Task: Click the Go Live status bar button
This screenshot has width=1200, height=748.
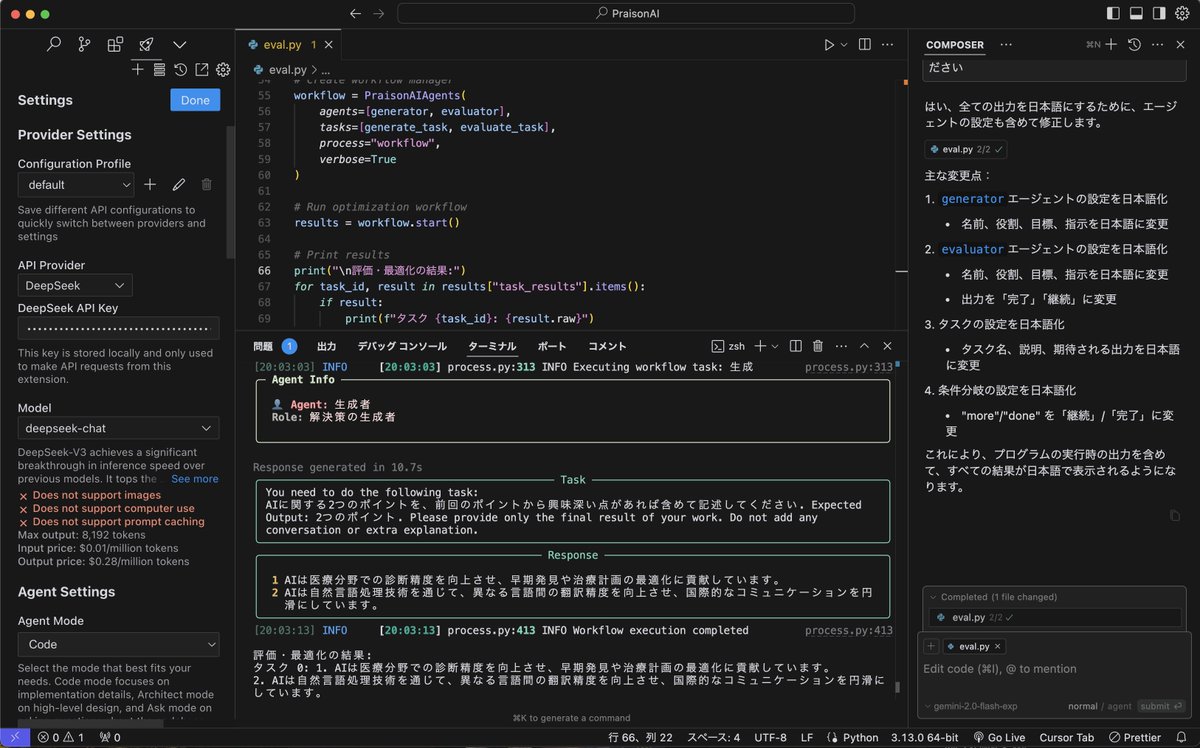Action: 999,738
